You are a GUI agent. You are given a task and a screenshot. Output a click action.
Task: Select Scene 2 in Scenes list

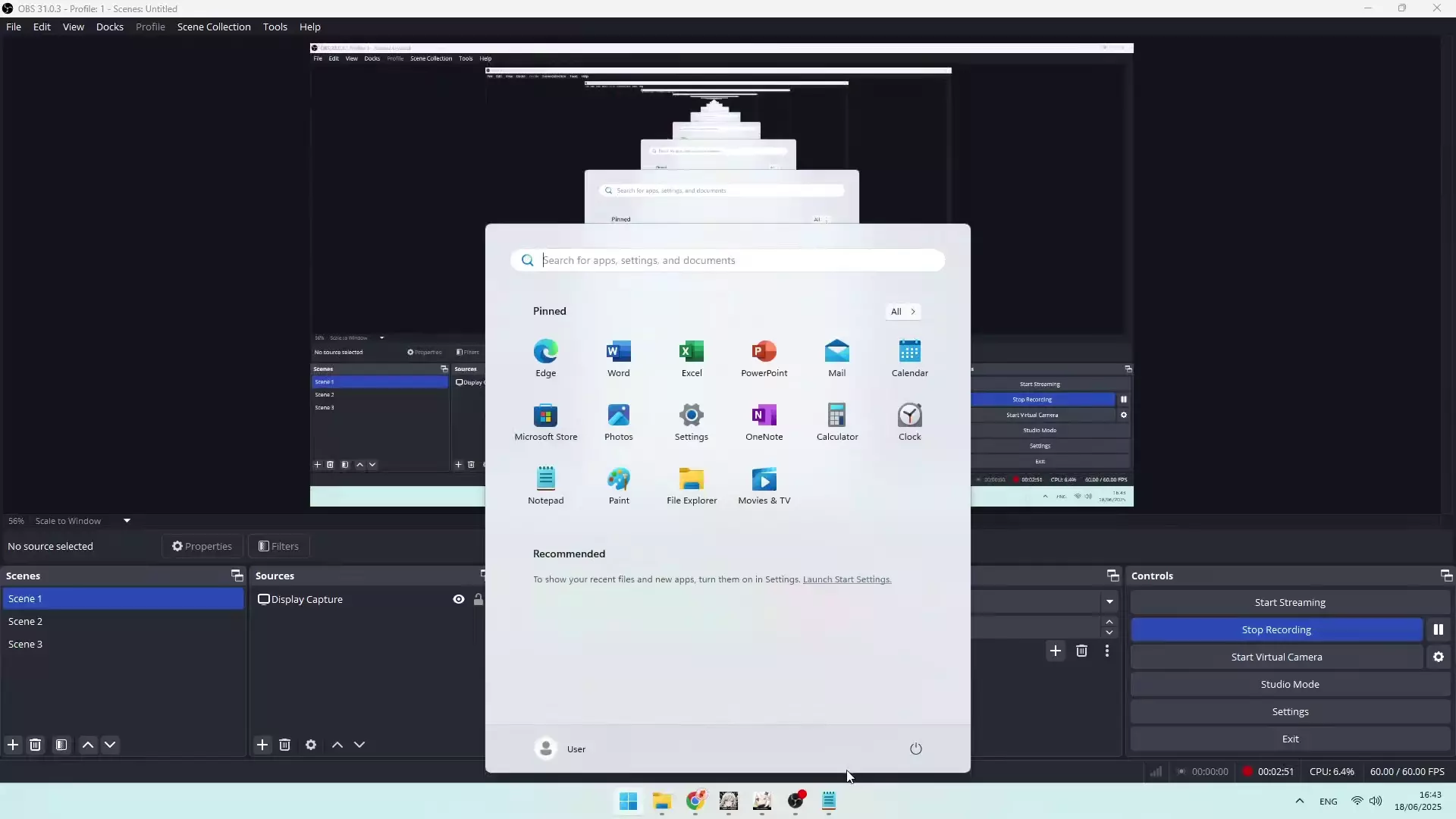pyautogui.click(x=26, y=621)
